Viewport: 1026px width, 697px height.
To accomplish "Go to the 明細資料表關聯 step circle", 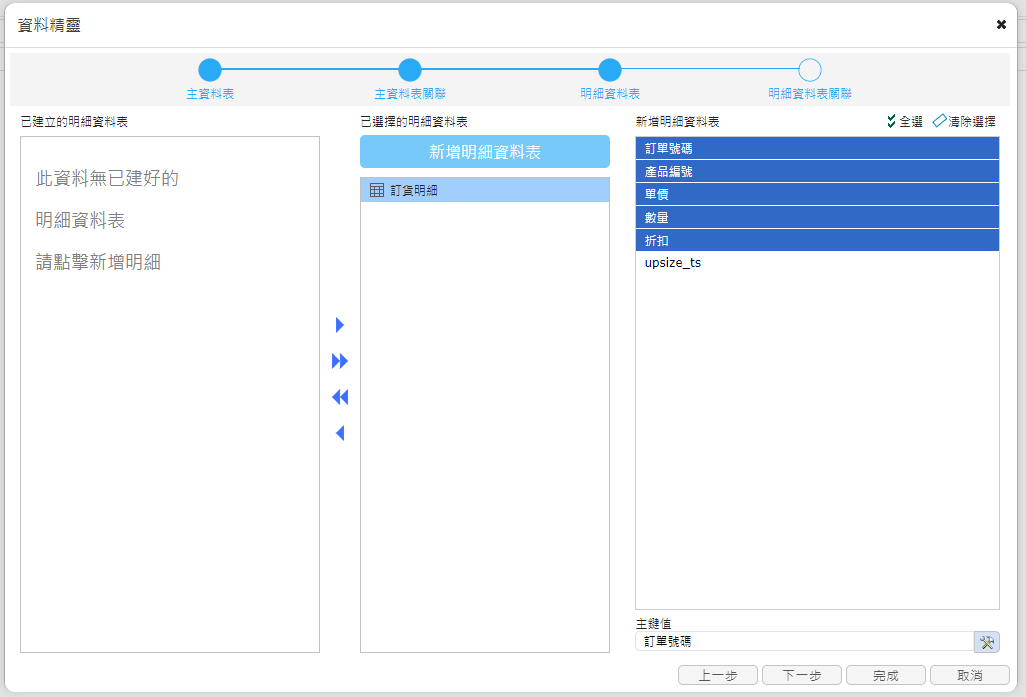I will point(810,69).
